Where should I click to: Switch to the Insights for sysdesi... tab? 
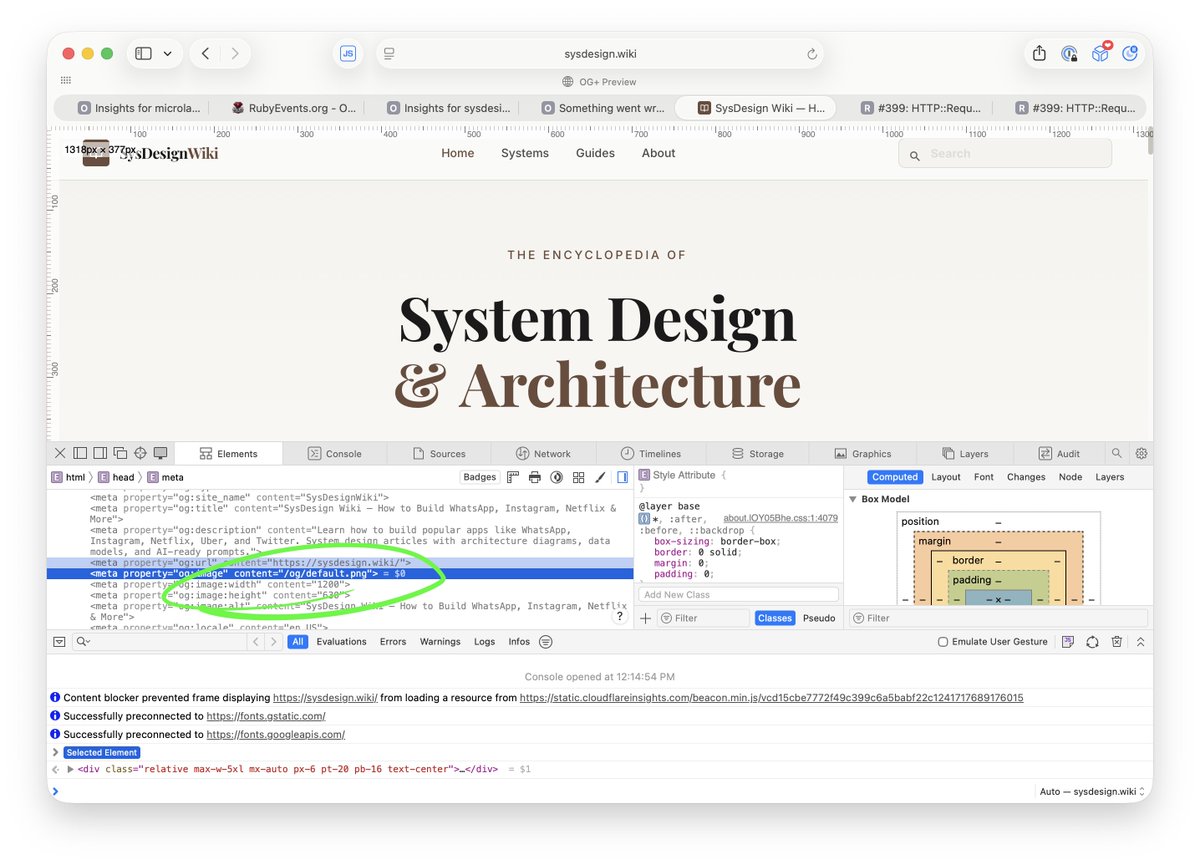pyautogui.click(x=448, y=108)
